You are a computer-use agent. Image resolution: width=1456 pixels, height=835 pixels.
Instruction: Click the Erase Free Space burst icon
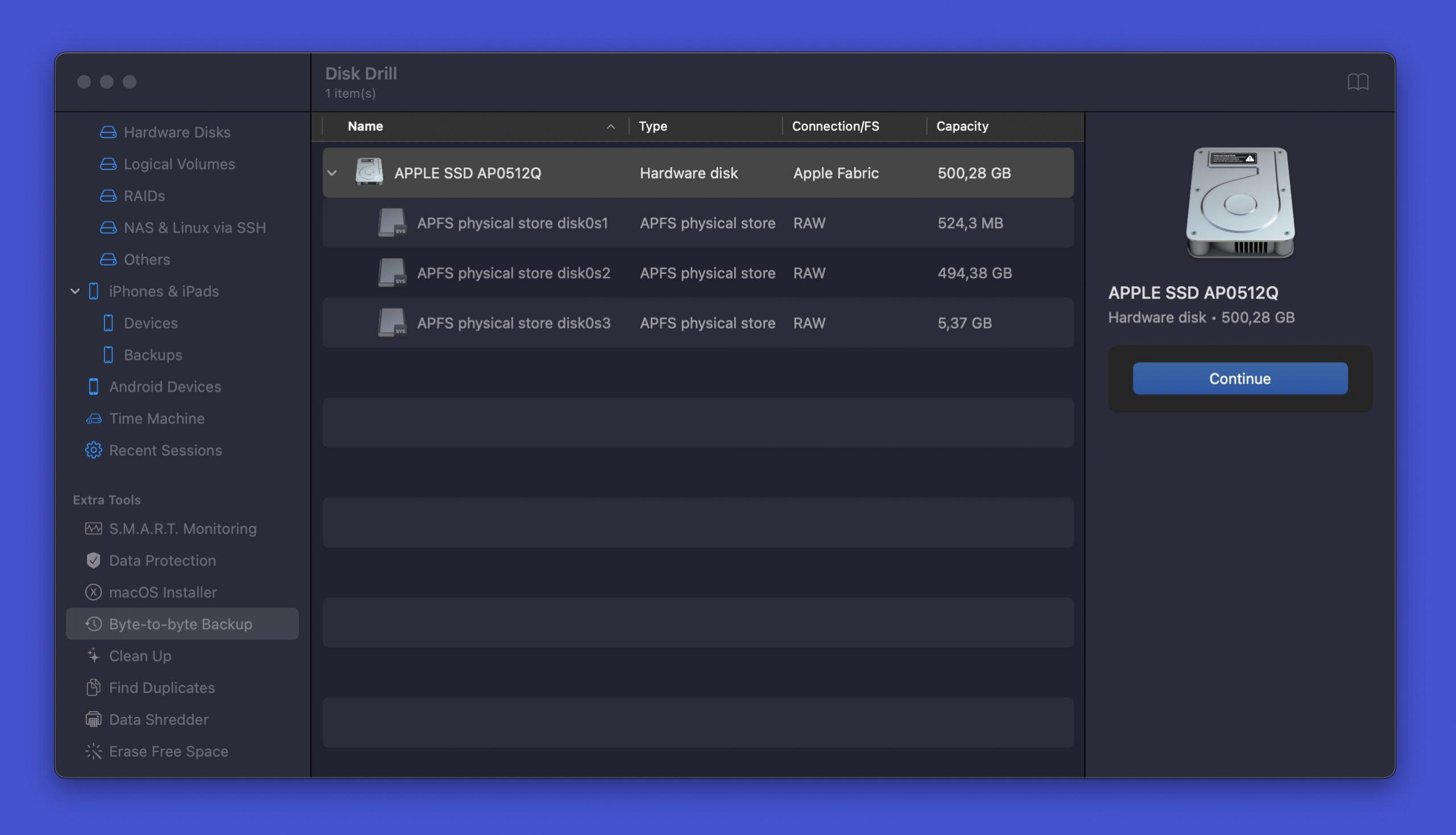click(93, 751)
